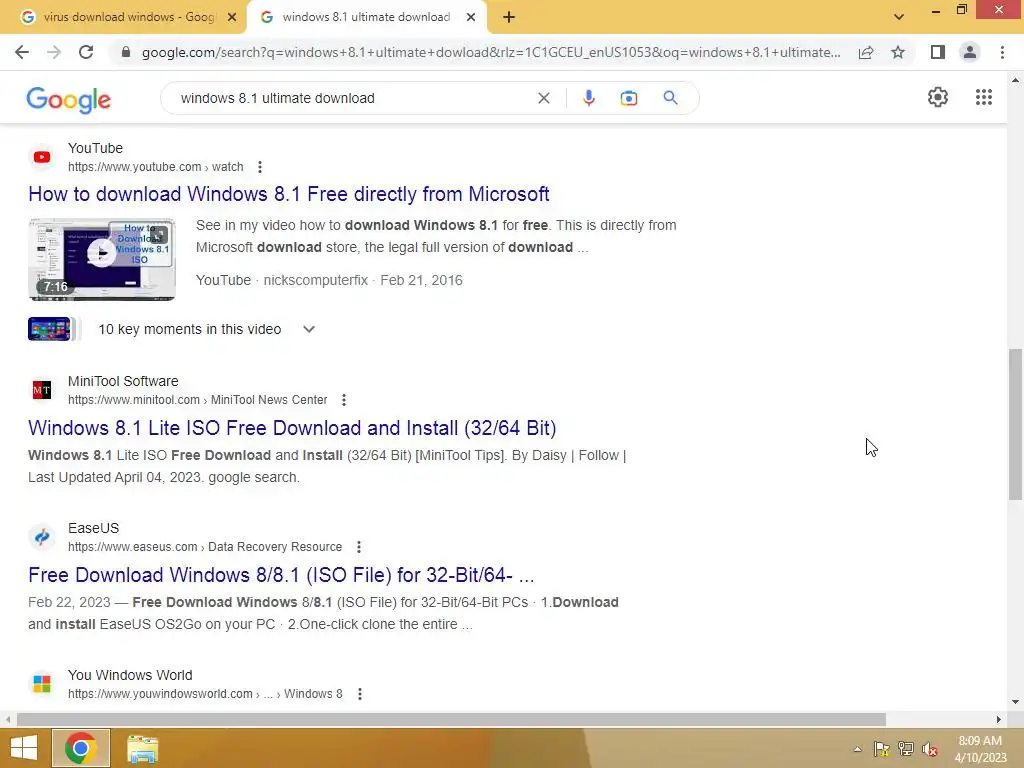This screenshot has height=768, width=1024.
Task: Show hidden tray icons arrow
Action: click(857, 749)
